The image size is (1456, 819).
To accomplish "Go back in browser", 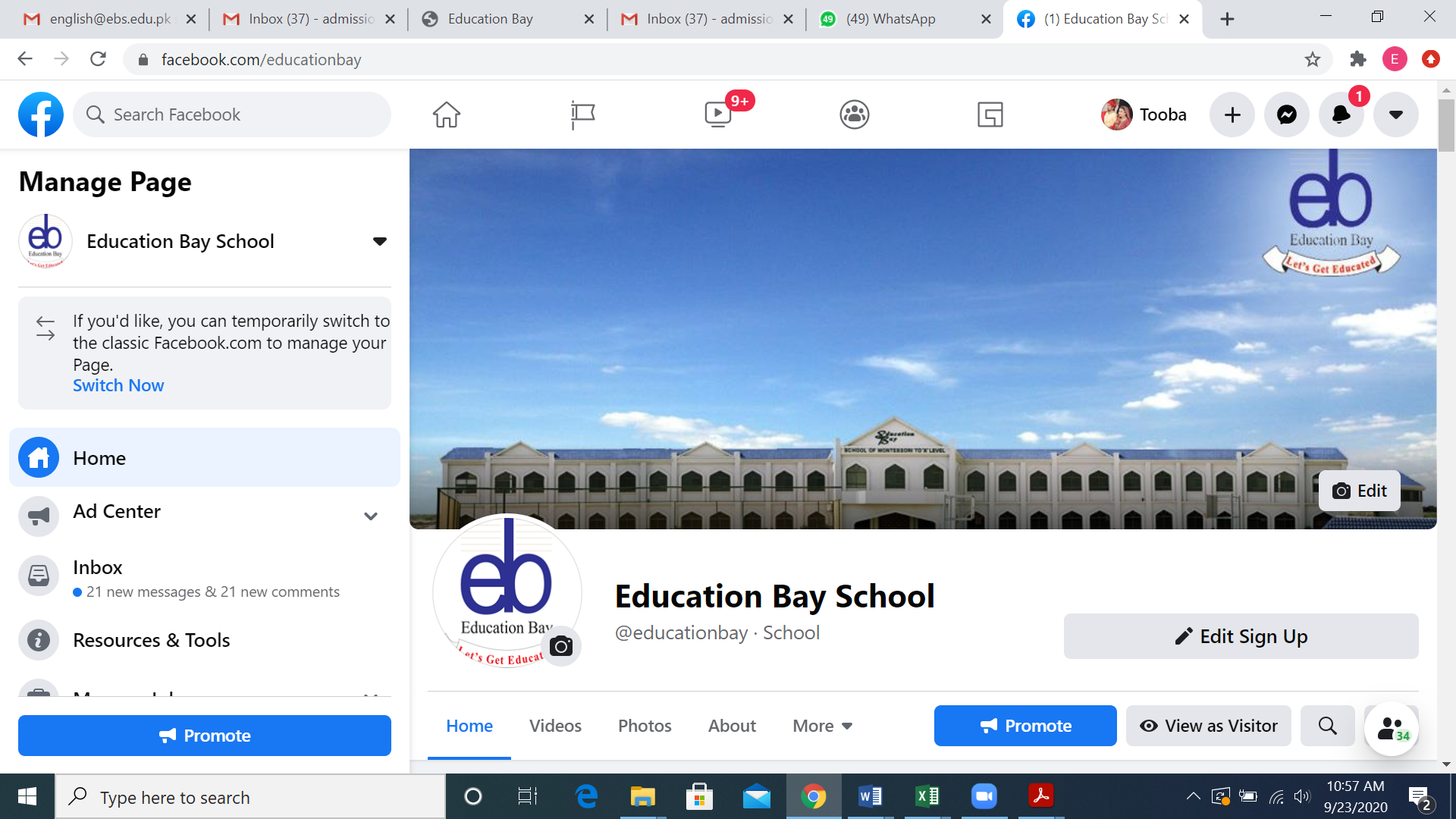I will [x=25, y=59].
